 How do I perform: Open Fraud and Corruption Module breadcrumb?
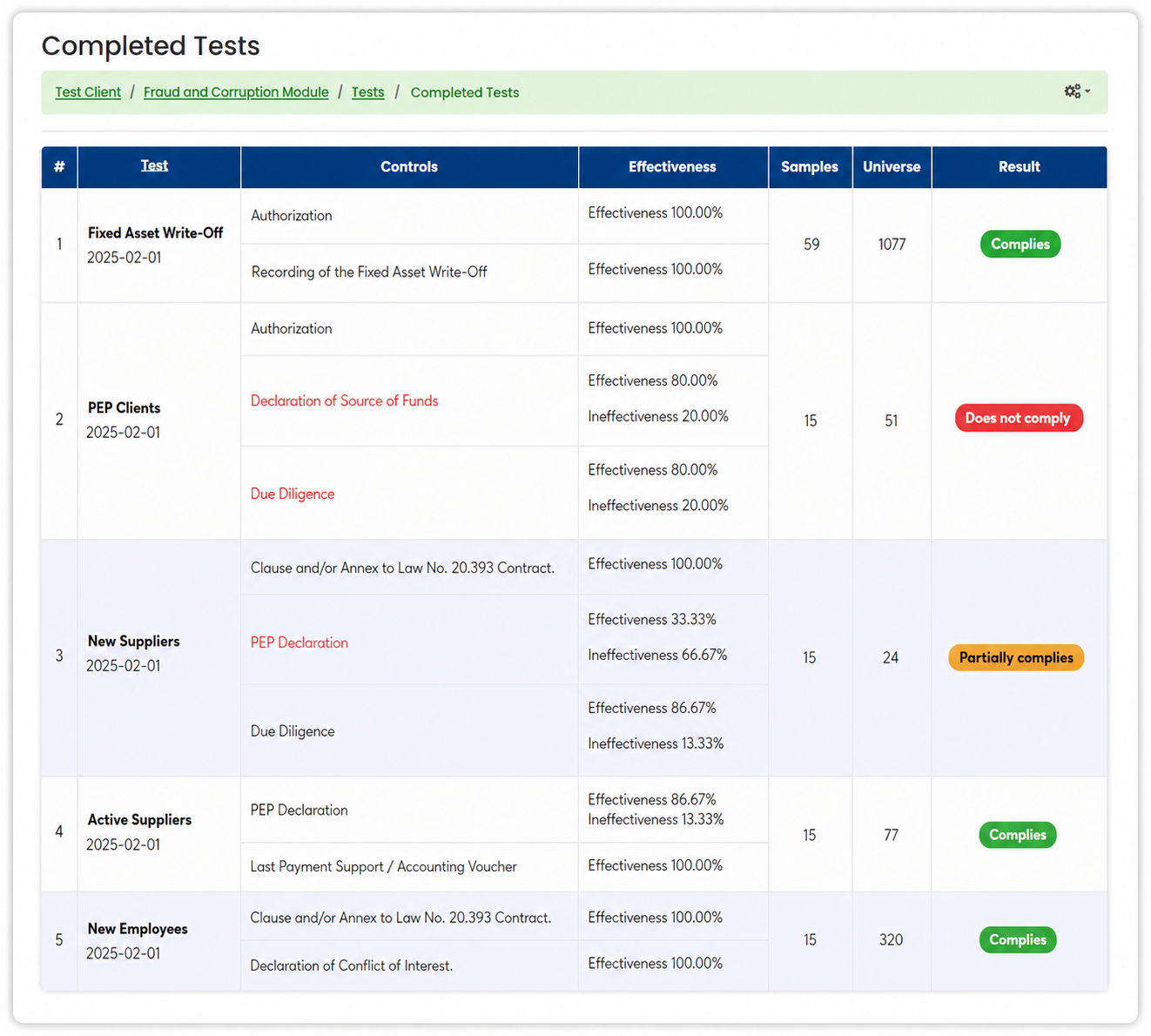[236, 92]
